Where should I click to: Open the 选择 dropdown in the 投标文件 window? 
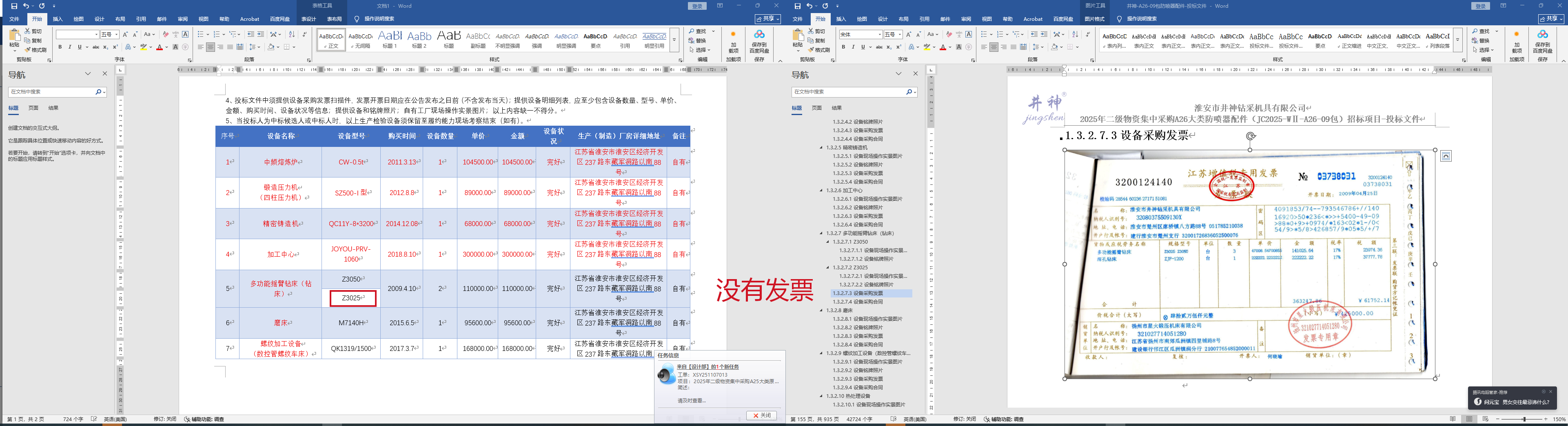(1484, 50)
